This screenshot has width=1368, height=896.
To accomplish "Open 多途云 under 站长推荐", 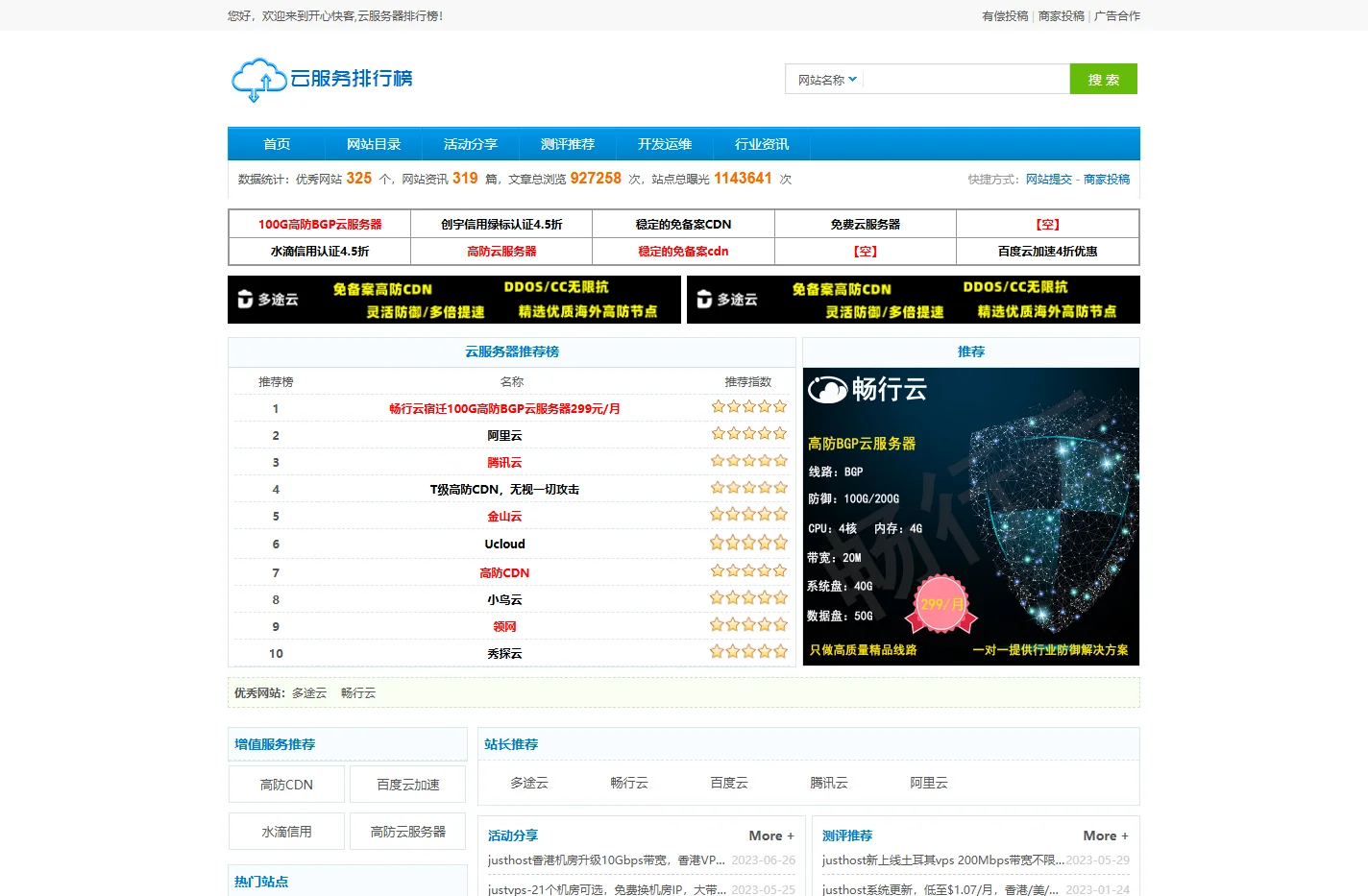I will pyautogui.click(x=529, y=783).
